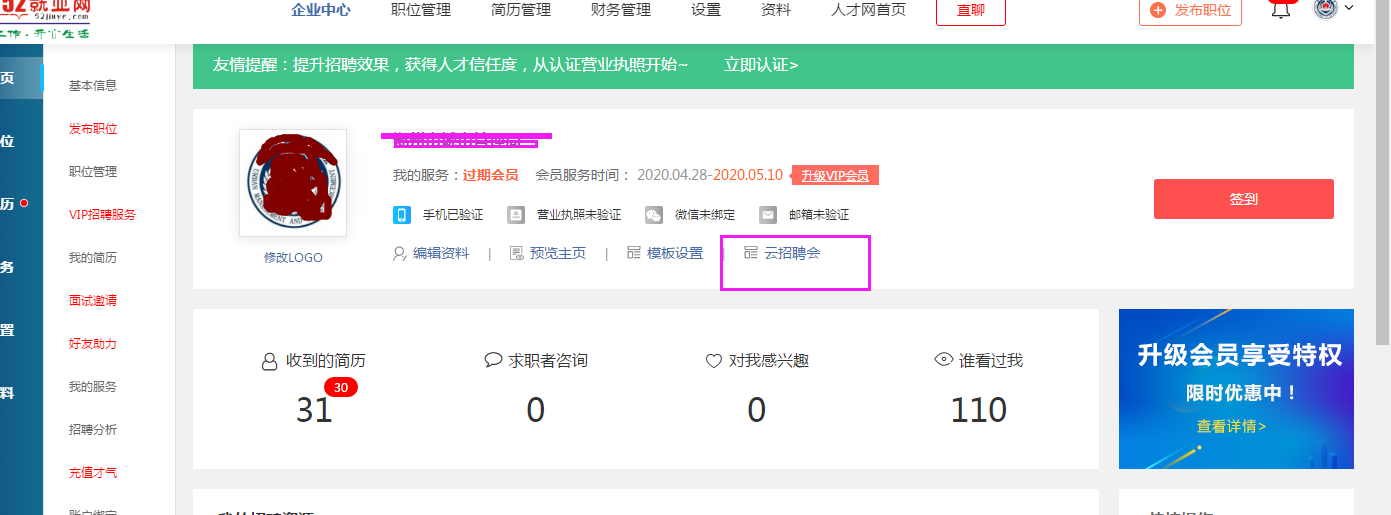1391x515 pixels.
Task: Click the eye icon beside 谁看过我
Action: click(x=943, y=360)
